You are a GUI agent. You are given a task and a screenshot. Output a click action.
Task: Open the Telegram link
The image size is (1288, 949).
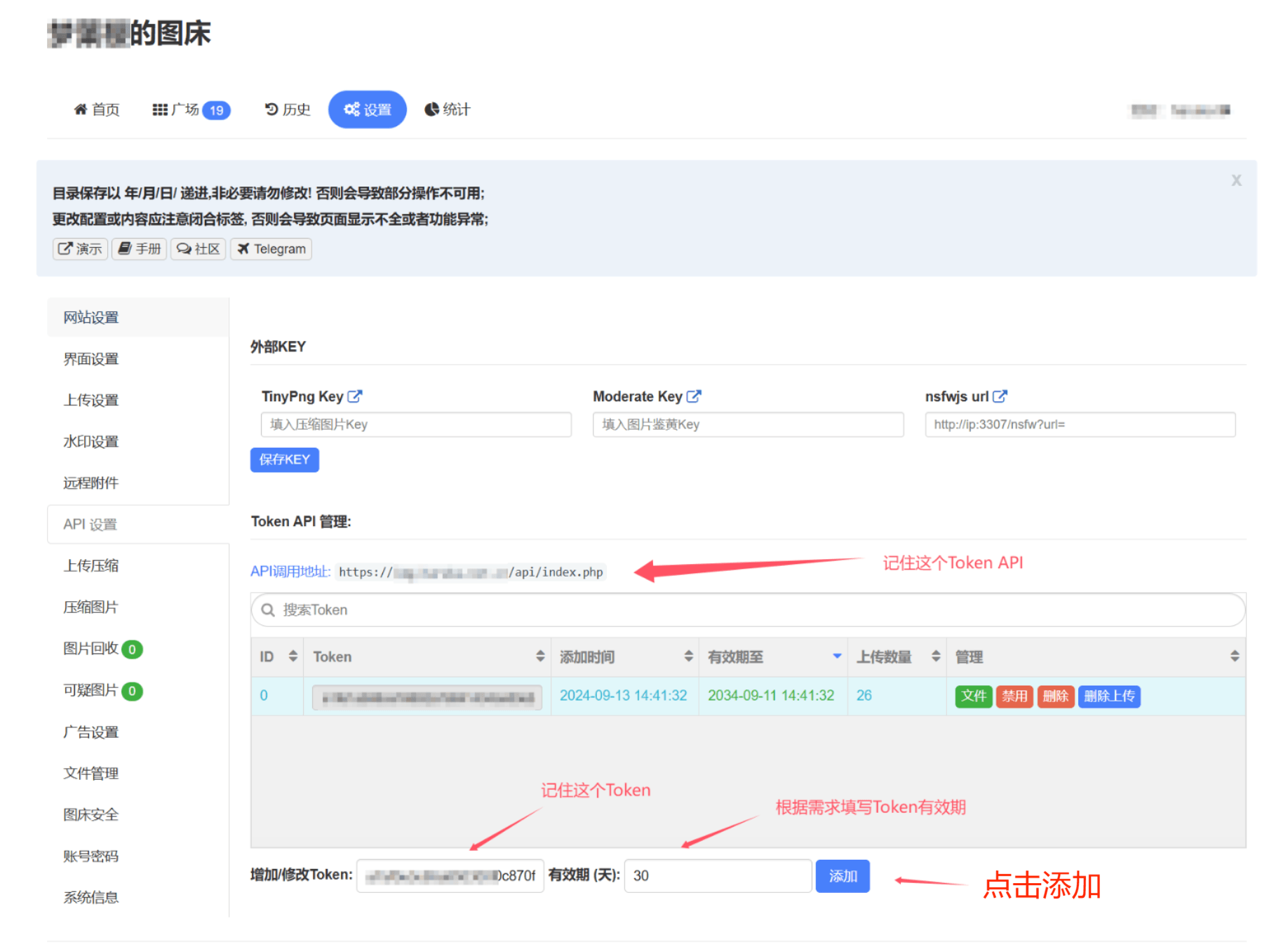pyautogui.click(x=271, y=249)
